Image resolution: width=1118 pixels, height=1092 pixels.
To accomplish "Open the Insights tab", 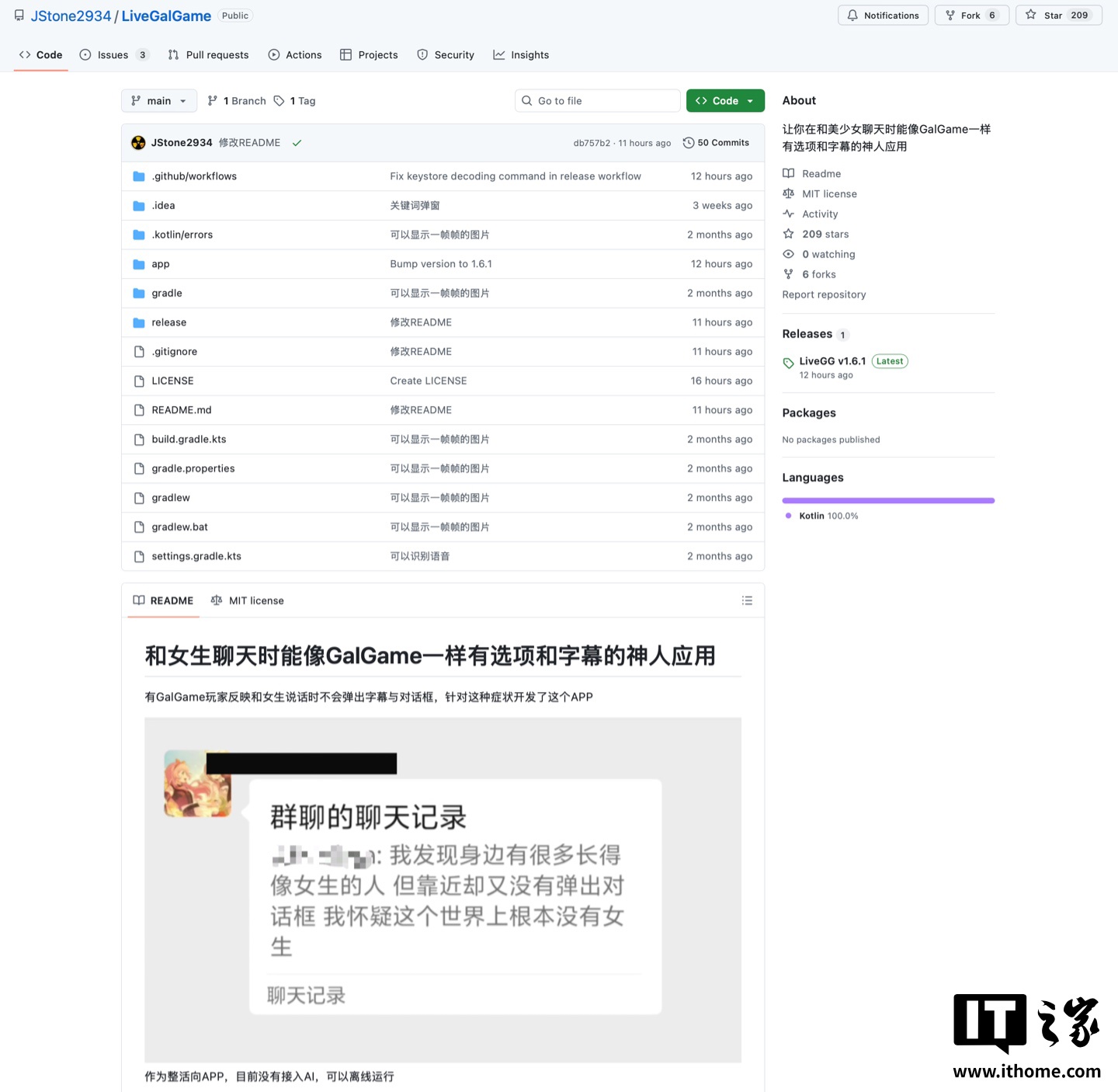I will [x=521, y=54].
